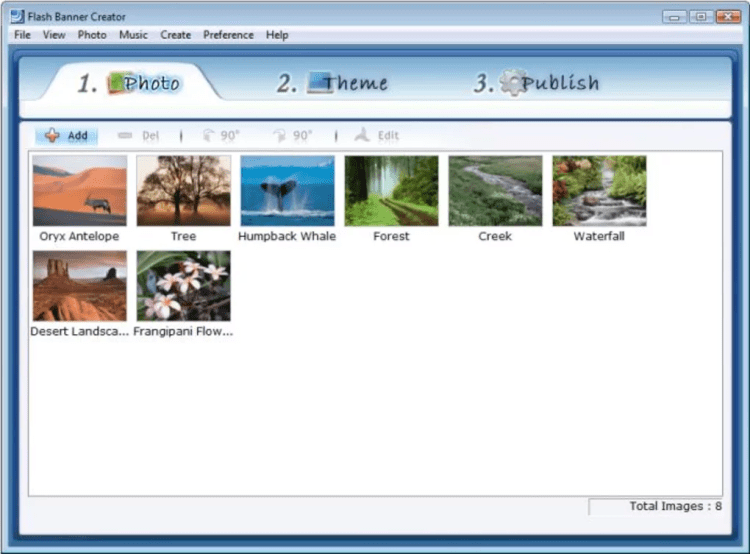
Task: Open the Create menu
Action: click(x=176, y=35)
